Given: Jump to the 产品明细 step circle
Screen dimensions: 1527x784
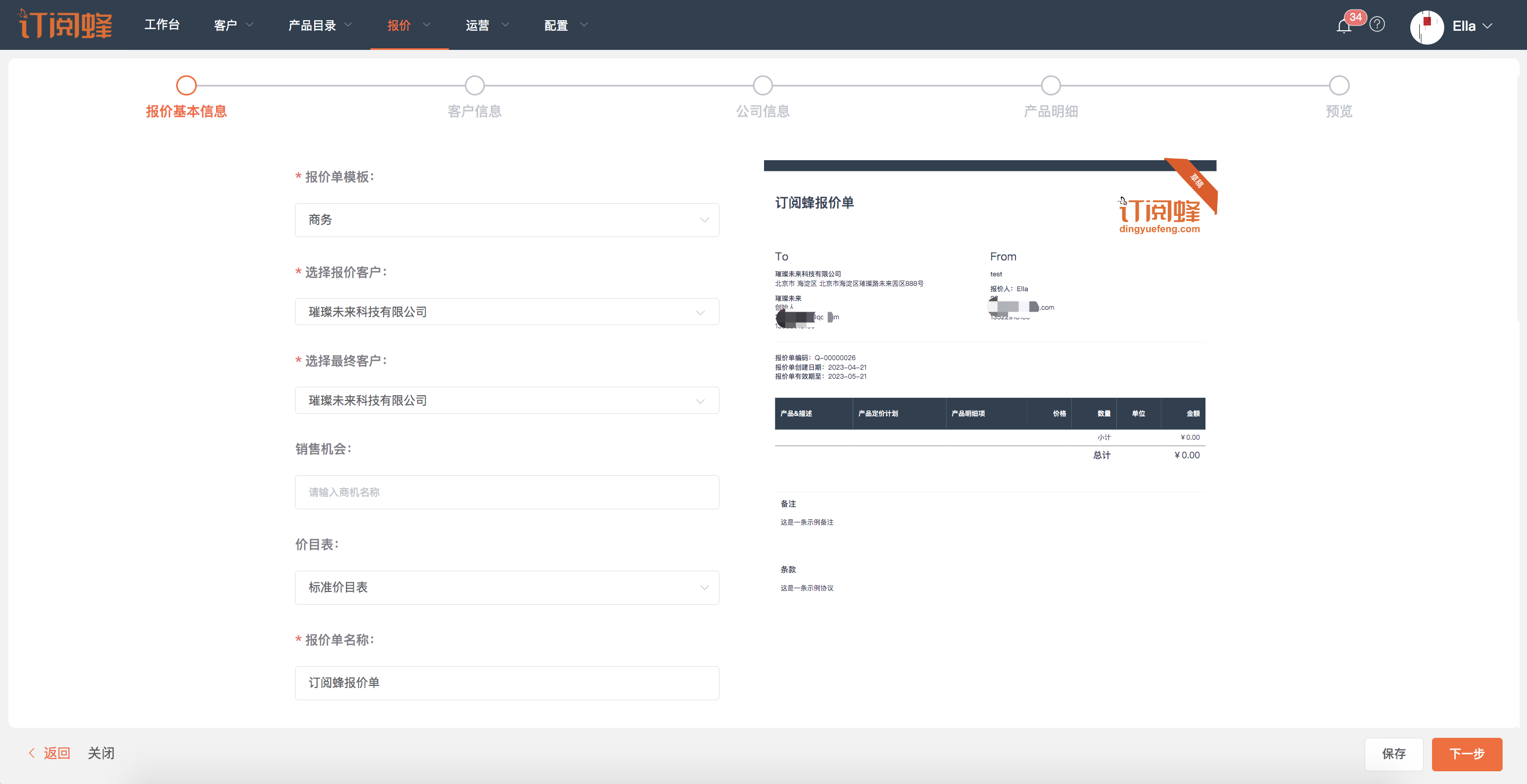Looking at the screenshot, I should (x=1051, y=85).
